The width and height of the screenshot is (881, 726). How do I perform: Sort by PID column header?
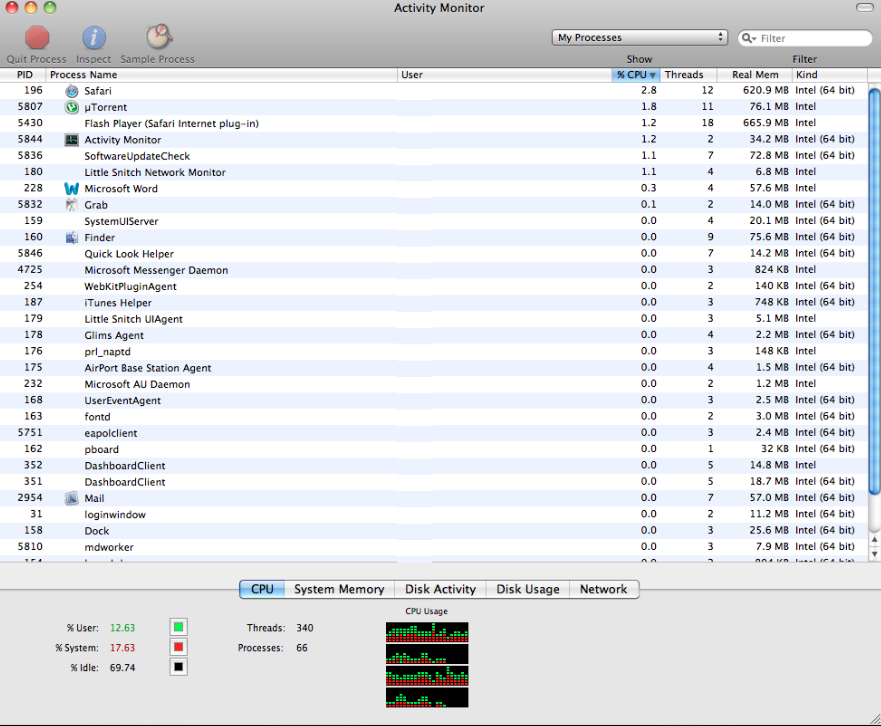point(24,75)
